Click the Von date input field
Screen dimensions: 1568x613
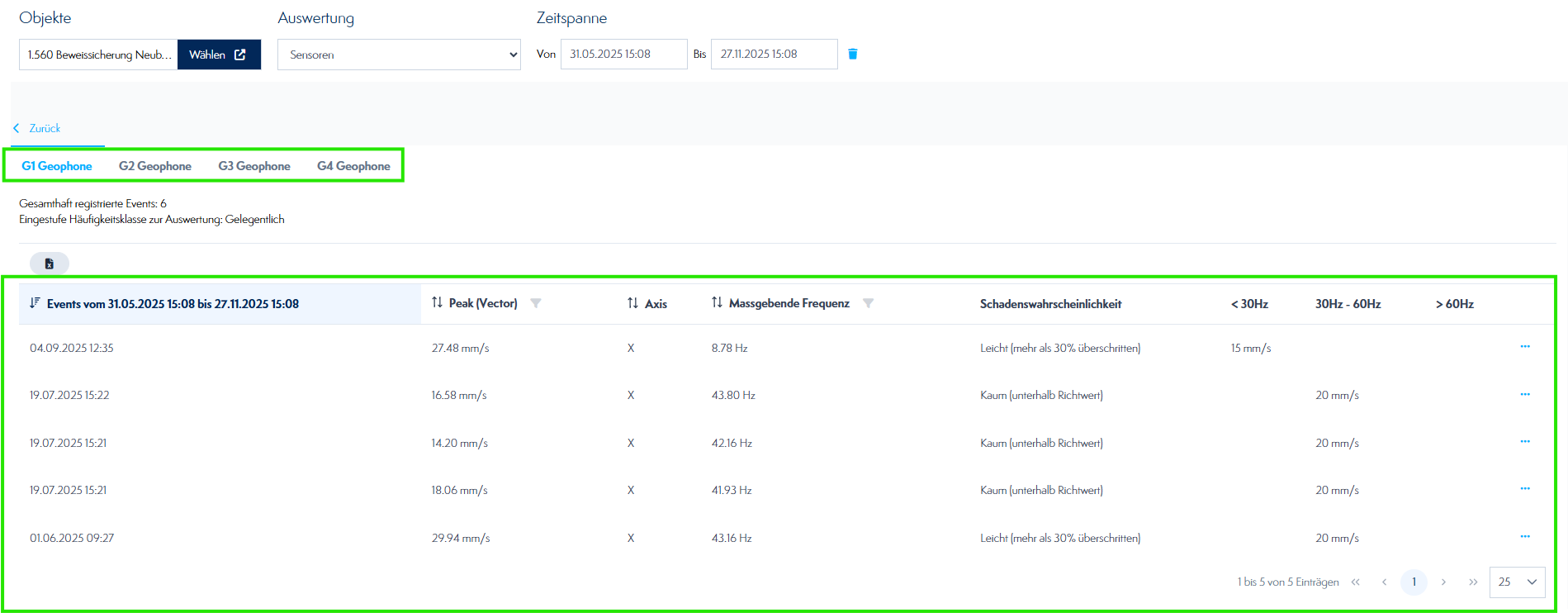(623, 54)
